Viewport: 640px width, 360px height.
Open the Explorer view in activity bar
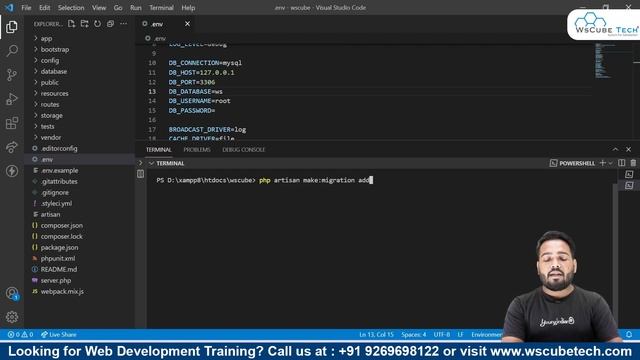12,27
